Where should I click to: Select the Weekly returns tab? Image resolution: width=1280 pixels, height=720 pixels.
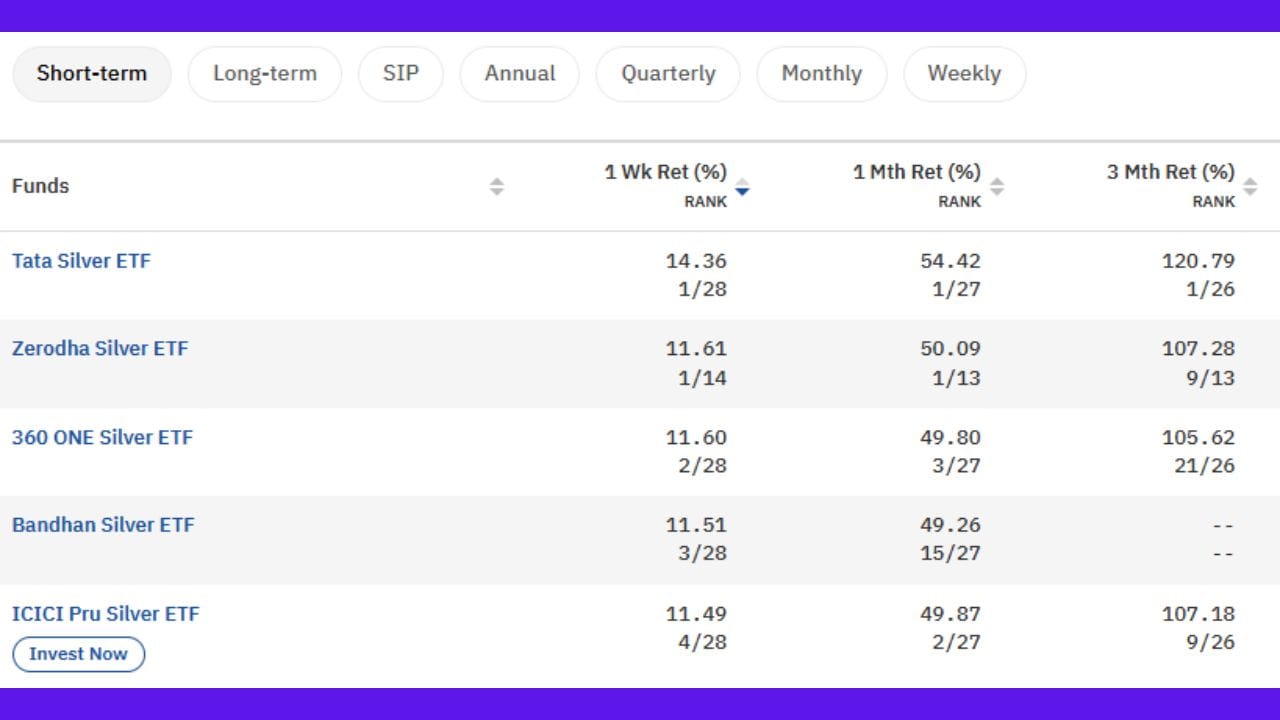pos(964,74)
